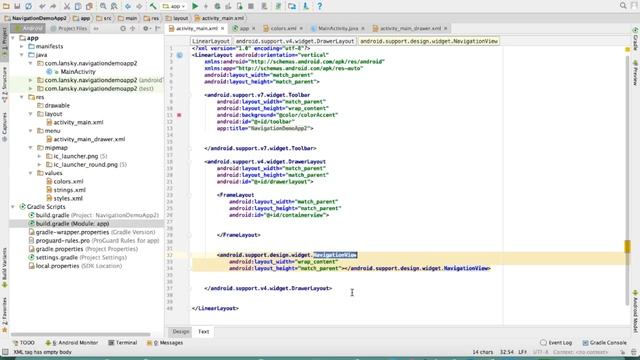Click LinearLayout breadcrumb above the editor
The width and height of the screenshot is (640, 360).
(211, 41)
